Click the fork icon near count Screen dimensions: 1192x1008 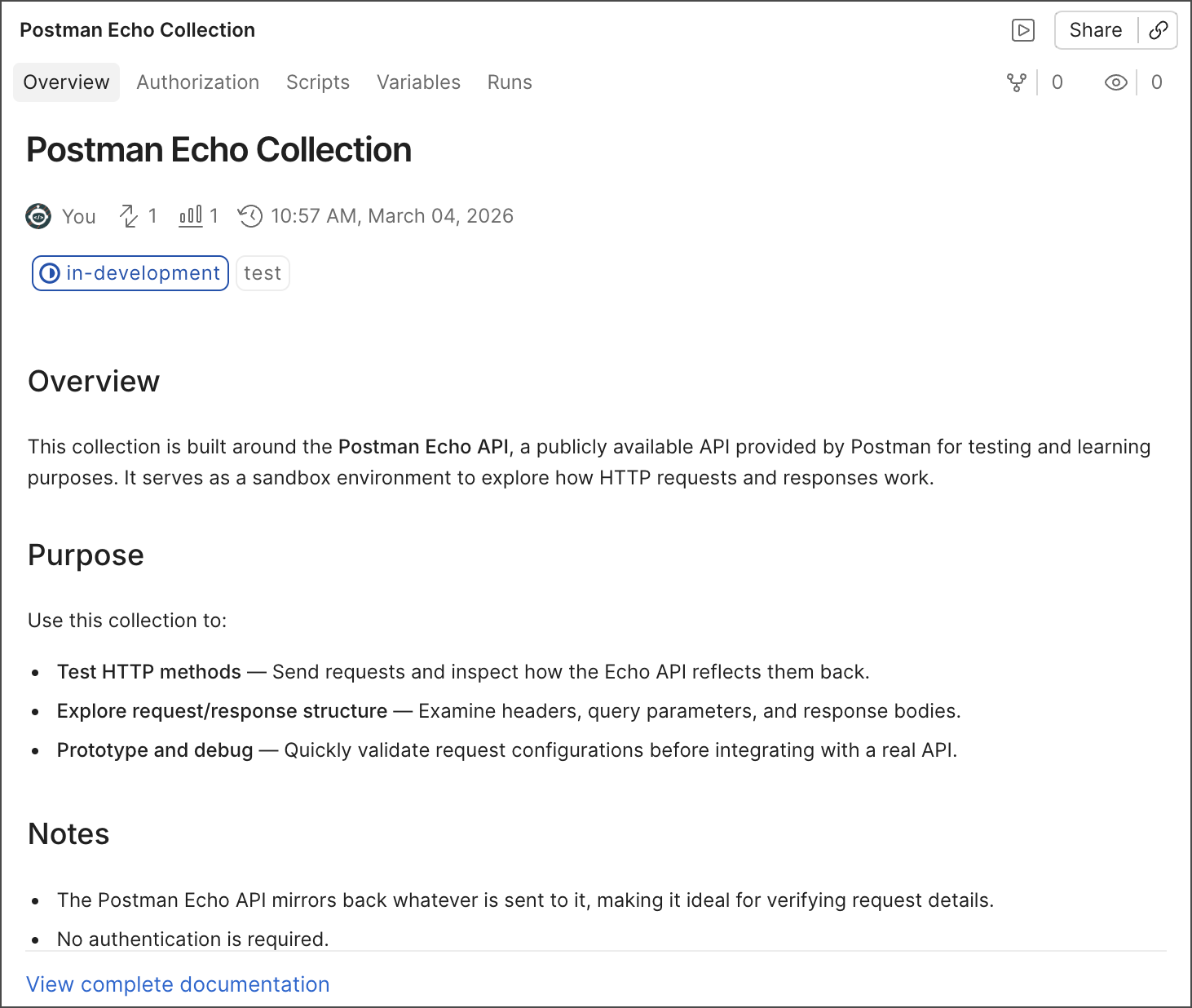point(1016,82)
